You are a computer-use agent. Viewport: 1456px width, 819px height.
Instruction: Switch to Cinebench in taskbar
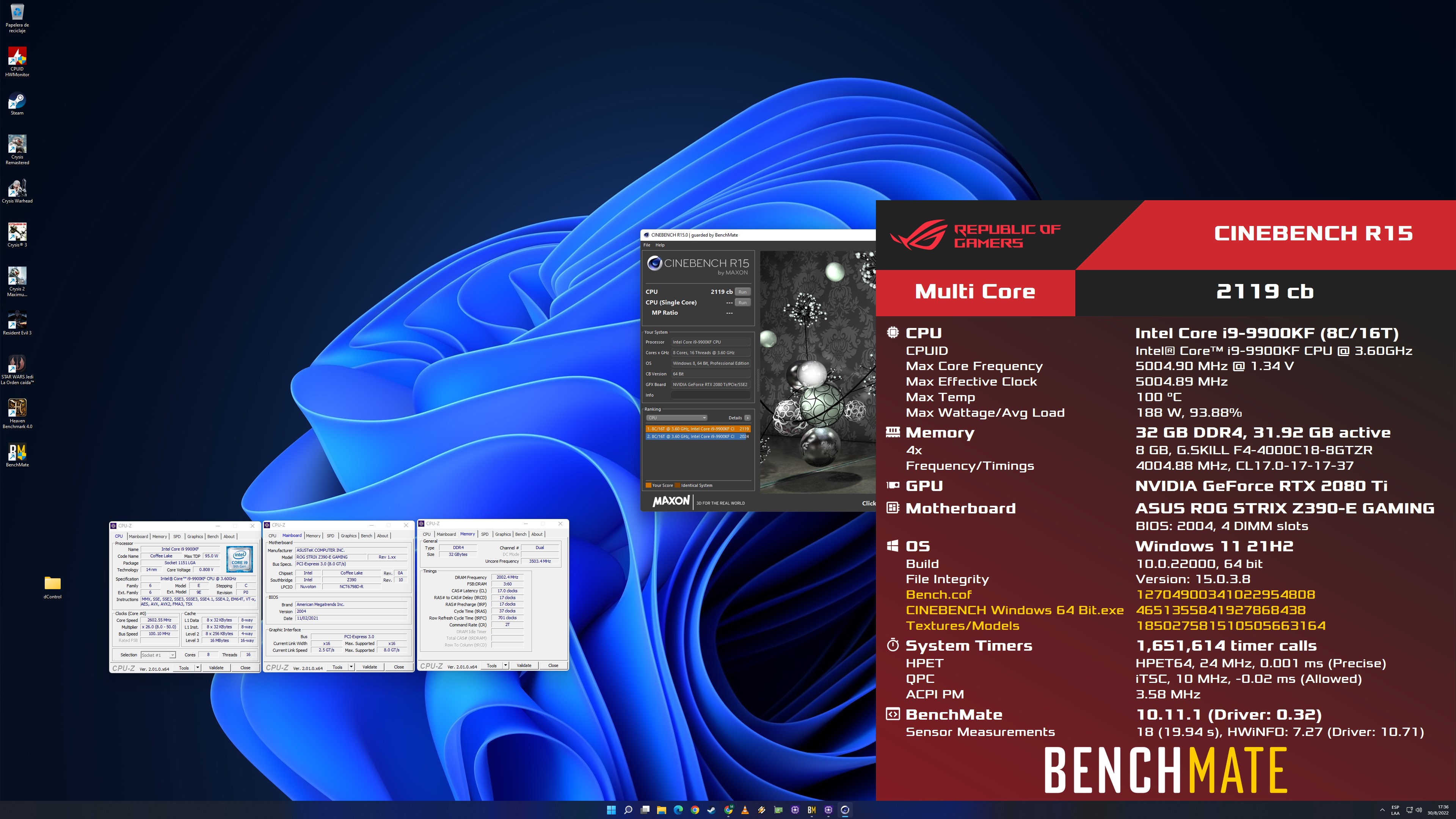tap(845, 810)
